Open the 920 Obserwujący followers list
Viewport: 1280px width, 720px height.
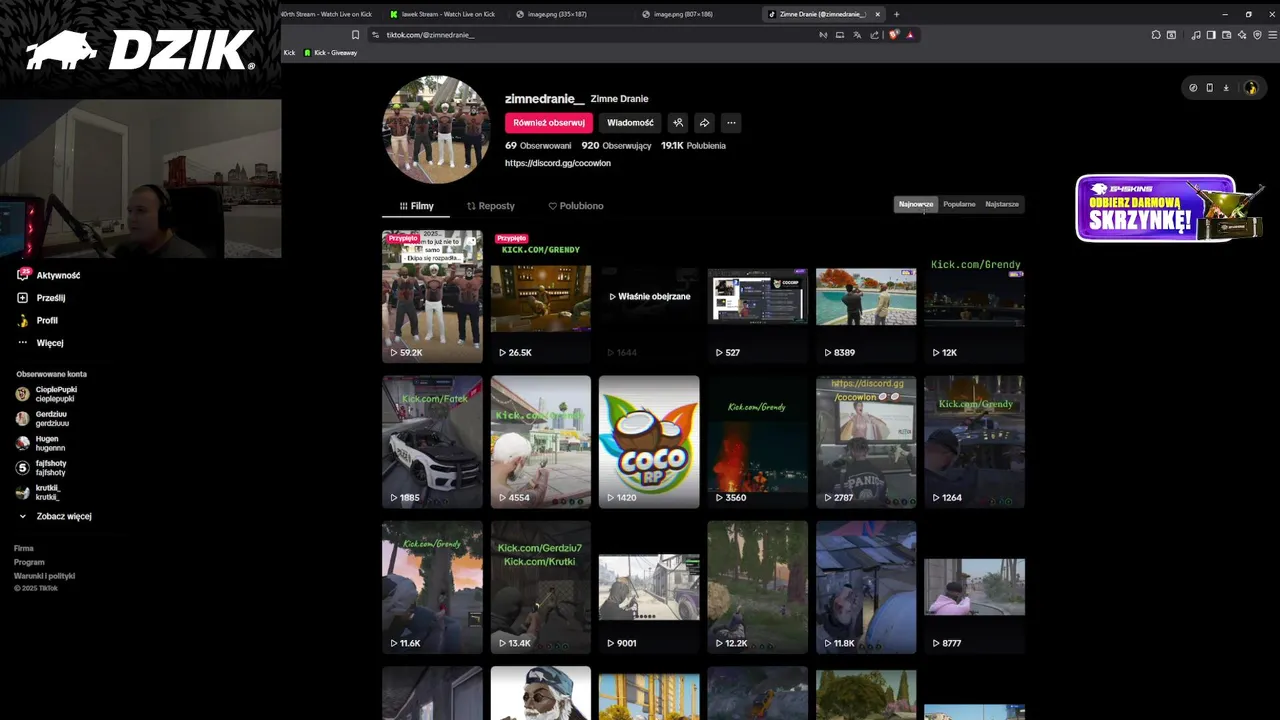point(616,146)
